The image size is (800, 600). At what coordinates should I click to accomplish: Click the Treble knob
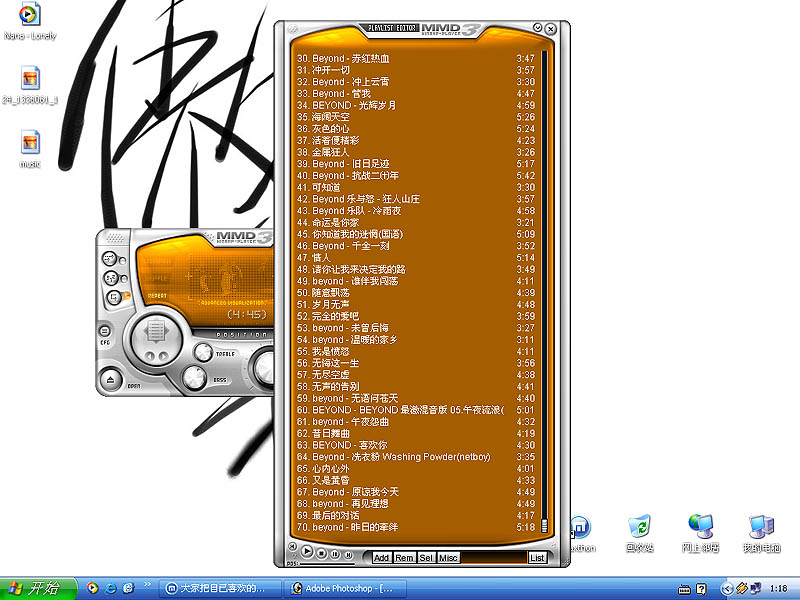203,352
